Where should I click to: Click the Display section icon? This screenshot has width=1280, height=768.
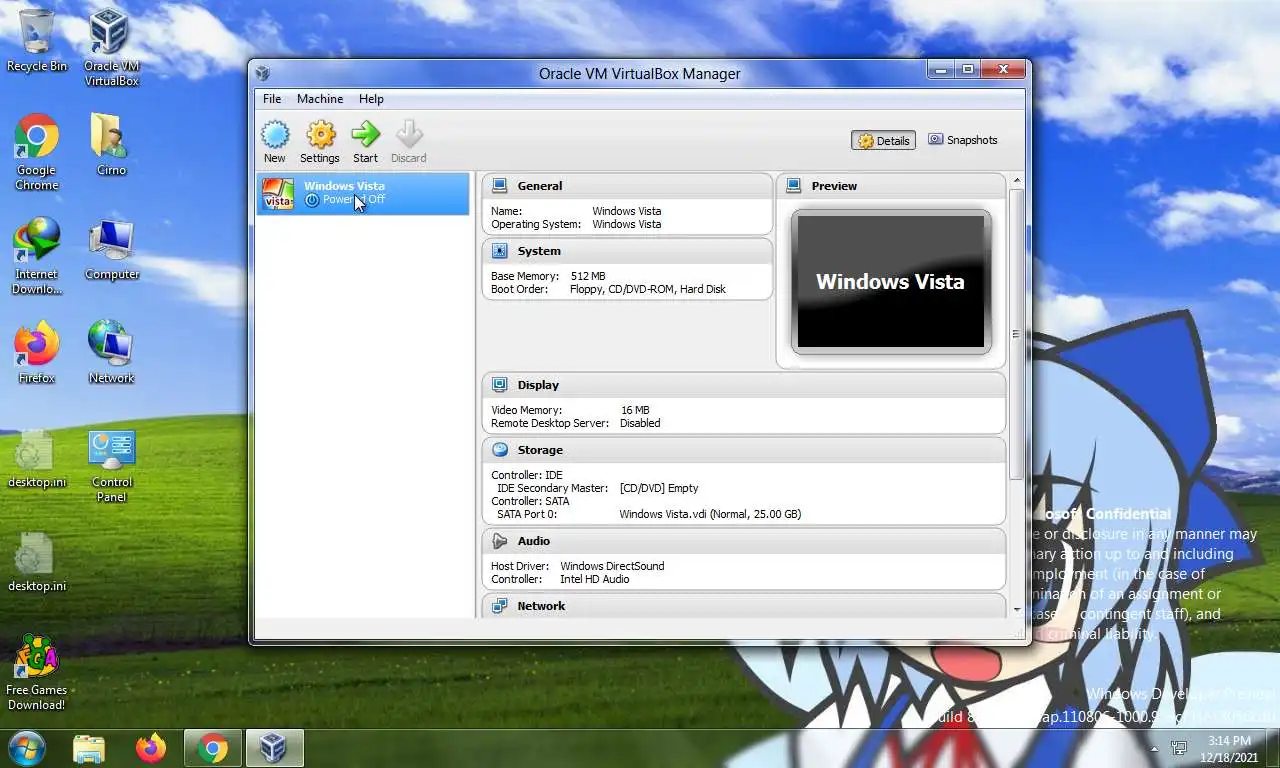[499, 385]
